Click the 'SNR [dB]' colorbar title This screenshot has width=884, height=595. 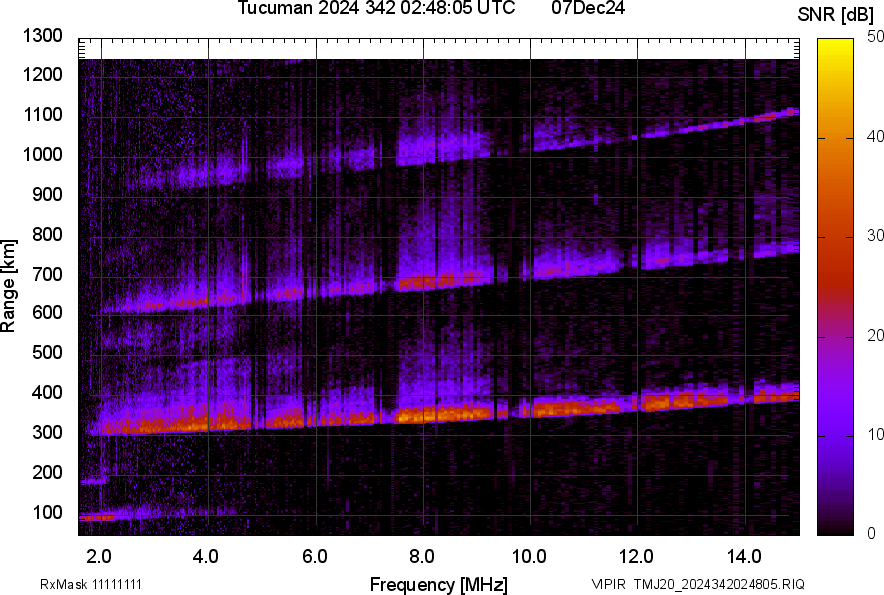(x=836, y=15)
